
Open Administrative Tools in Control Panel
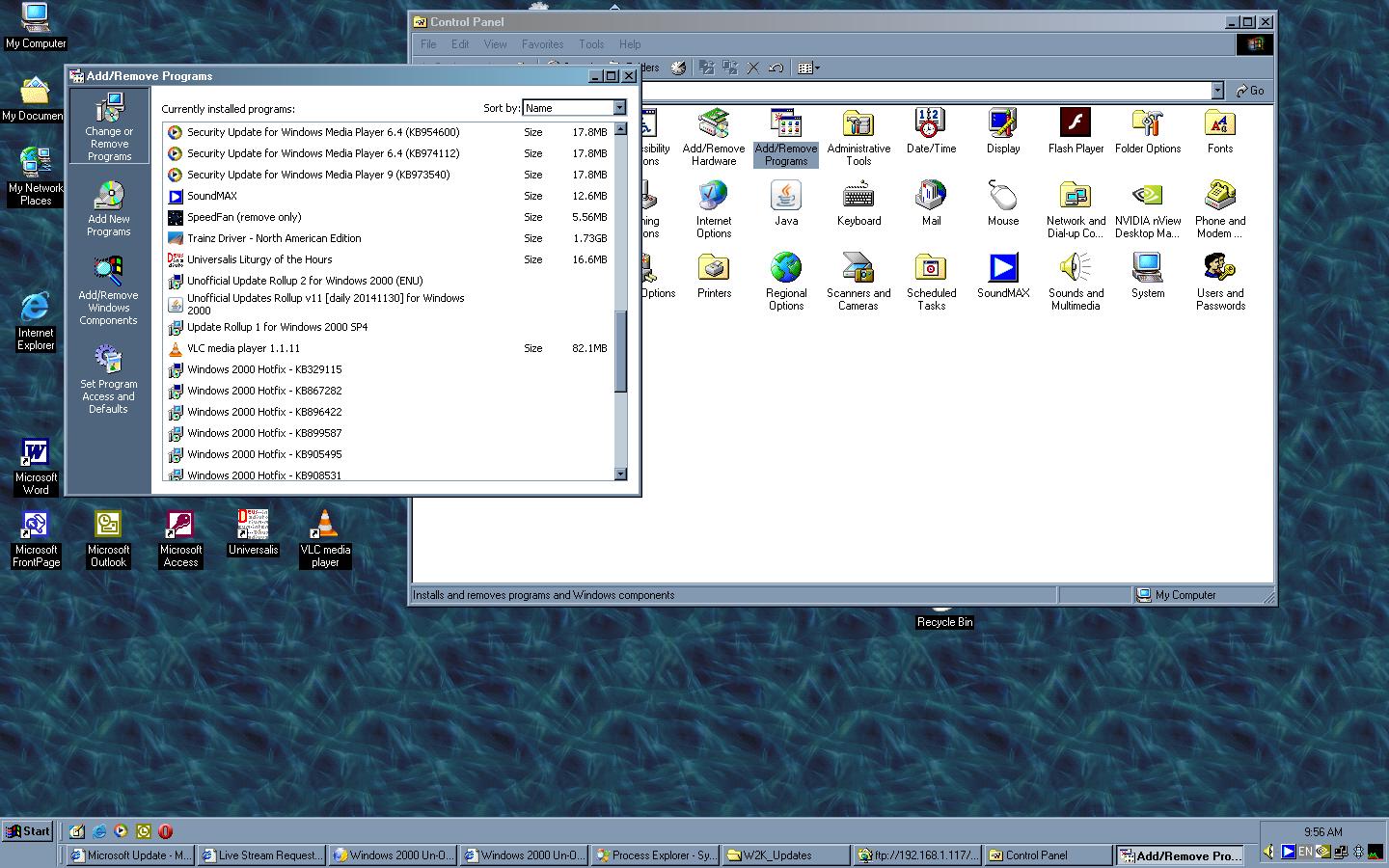[858, 137]
